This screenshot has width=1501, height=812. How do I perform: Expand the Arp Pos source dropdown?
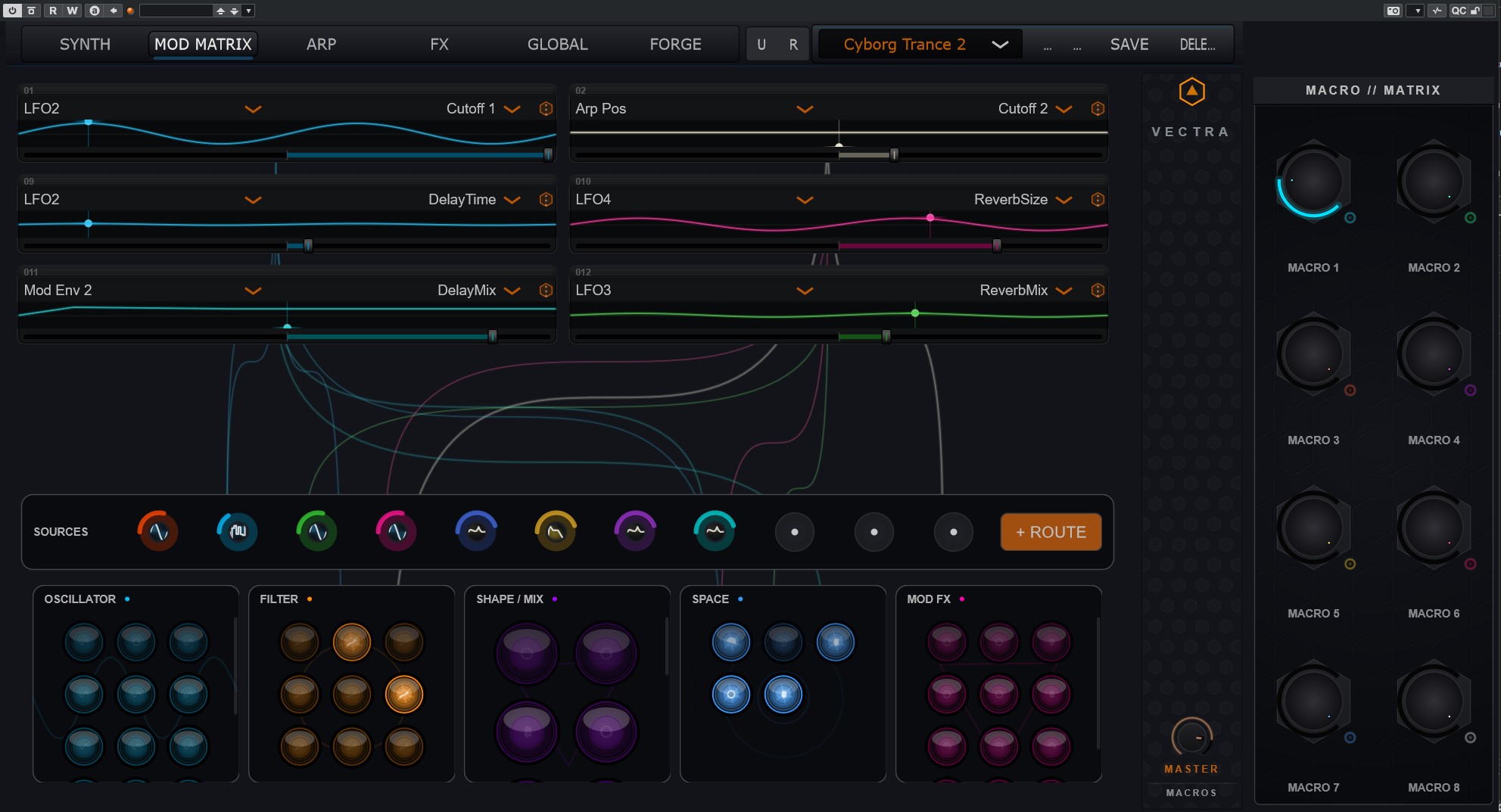(x=805, y=109)
